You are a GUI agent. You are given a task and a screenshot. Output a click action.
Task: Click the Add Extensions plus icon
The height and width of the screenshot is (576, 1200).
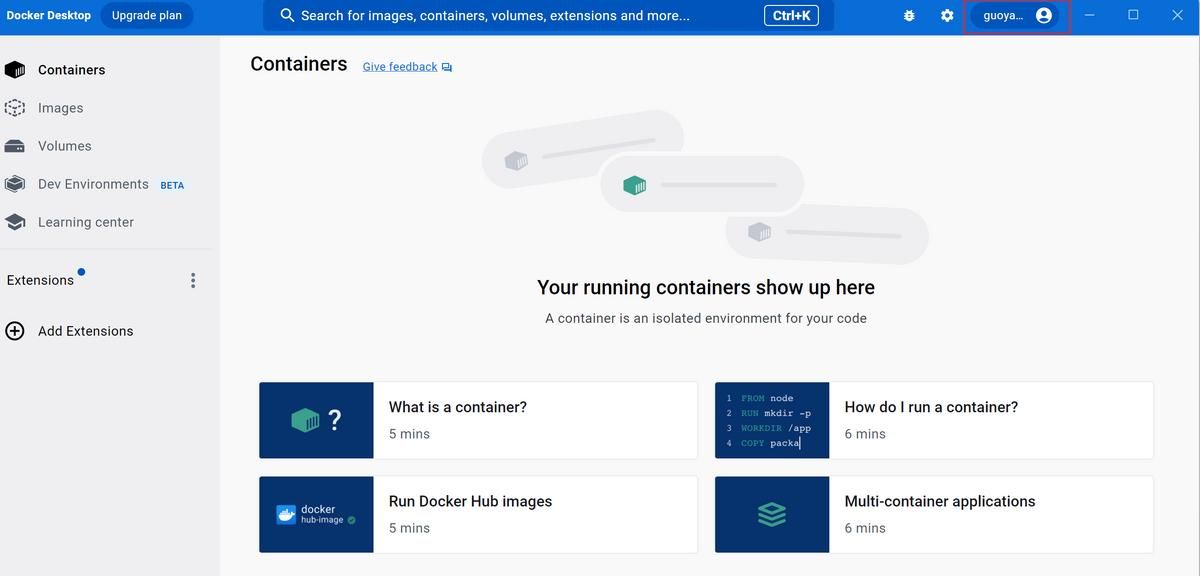pos(14,330)
